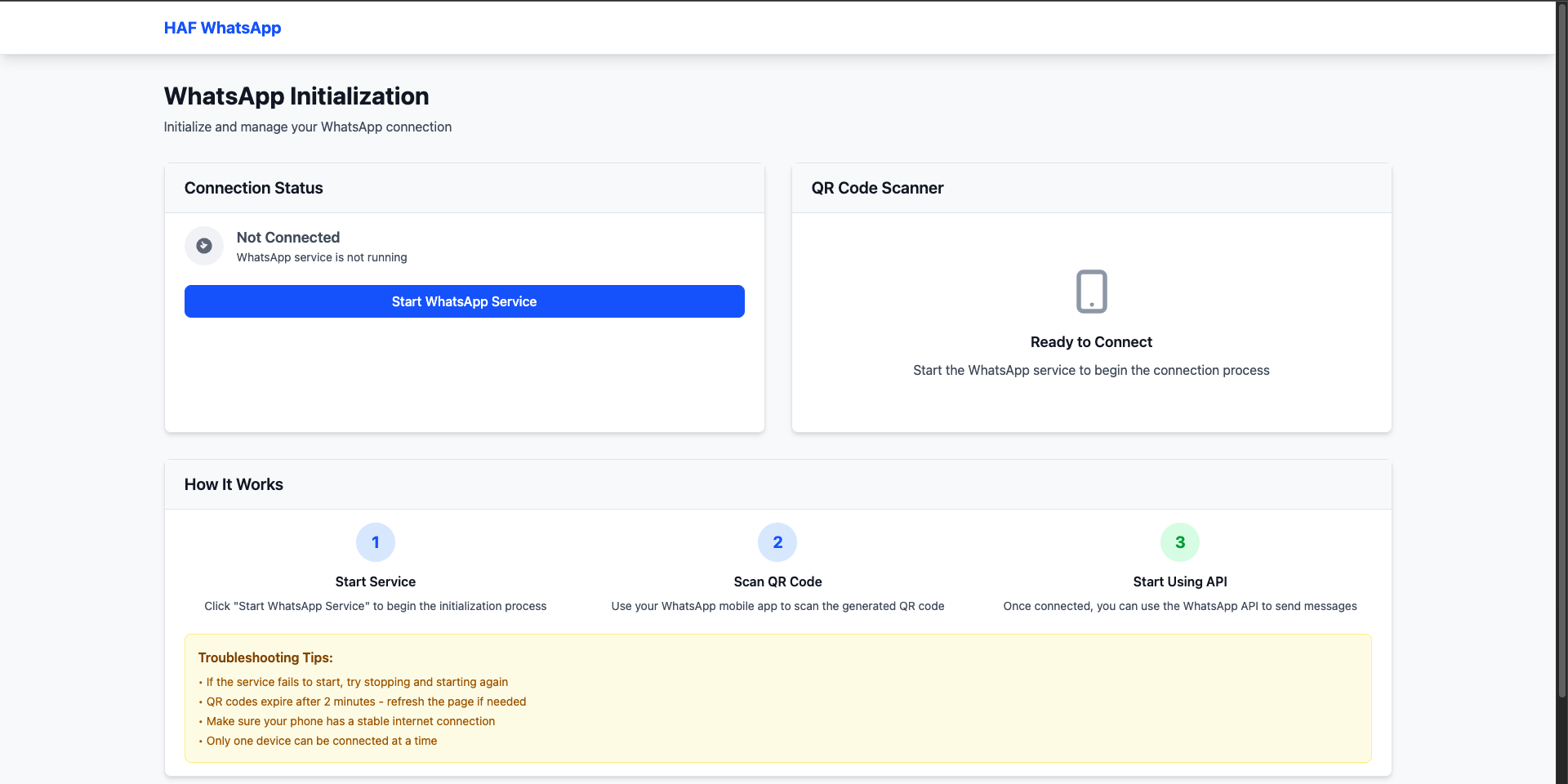The height and width of the screenshot is (784, 1568).
Task: Click the How It Works heading
Action: [x=234, y=484]
